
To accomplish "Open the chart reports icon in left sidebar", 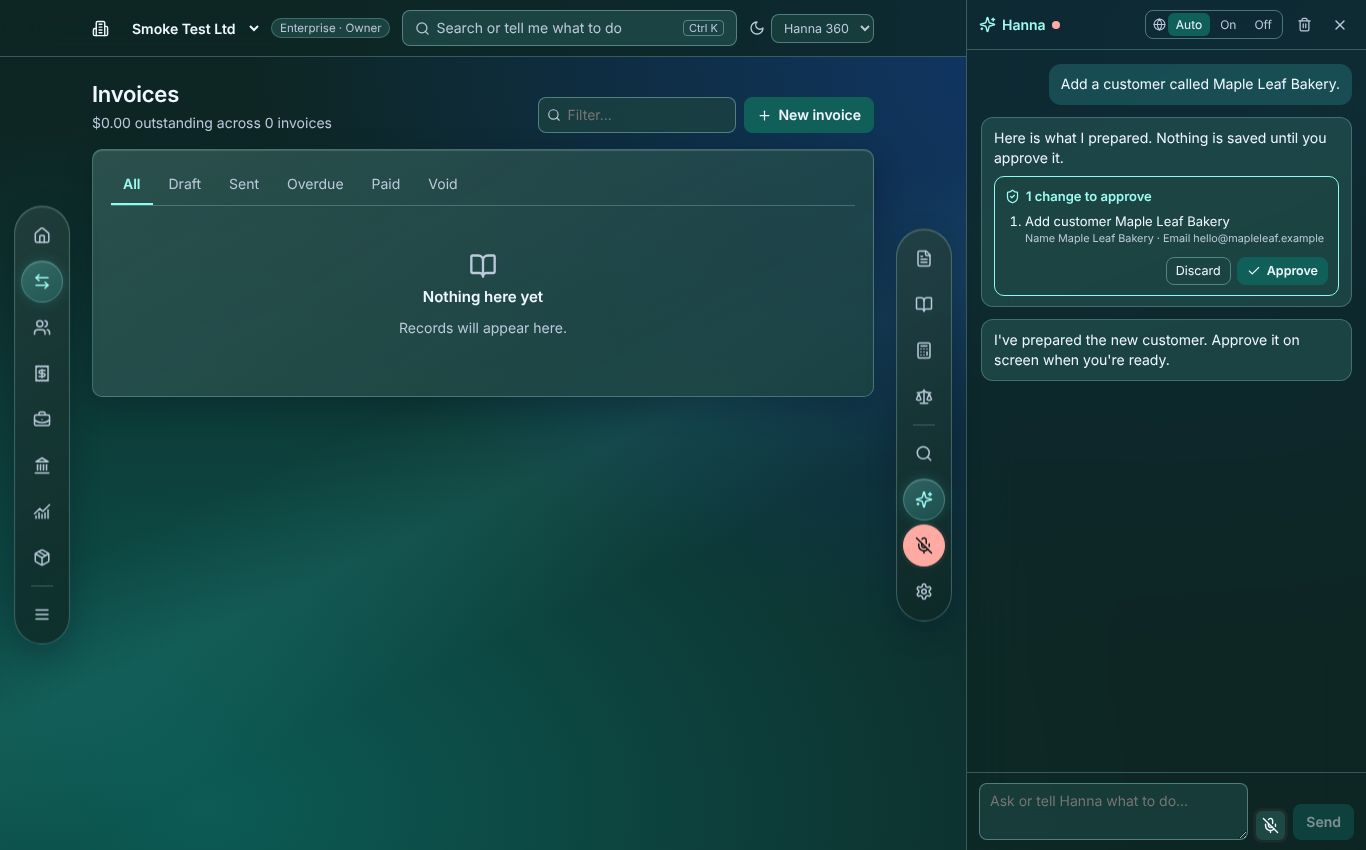I will 42,512.
